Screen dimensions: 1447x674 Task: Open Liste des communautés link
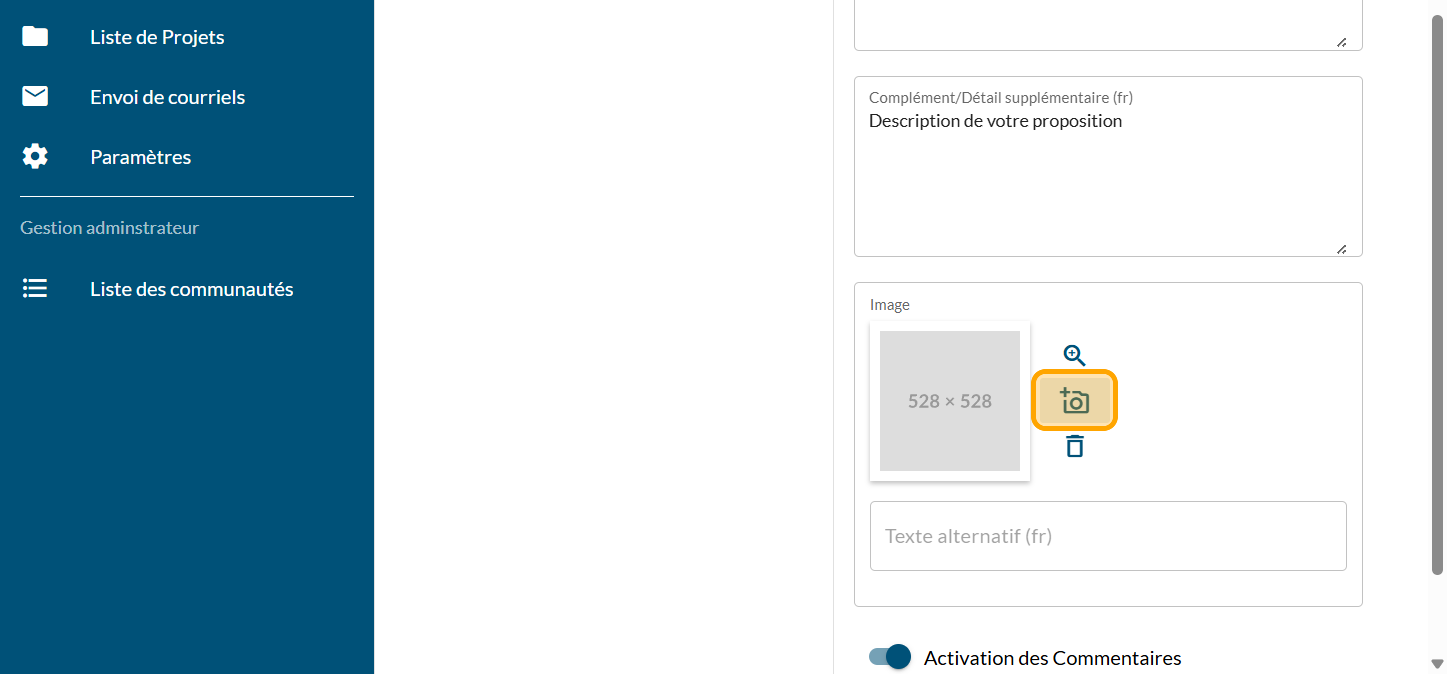[191, 289]
